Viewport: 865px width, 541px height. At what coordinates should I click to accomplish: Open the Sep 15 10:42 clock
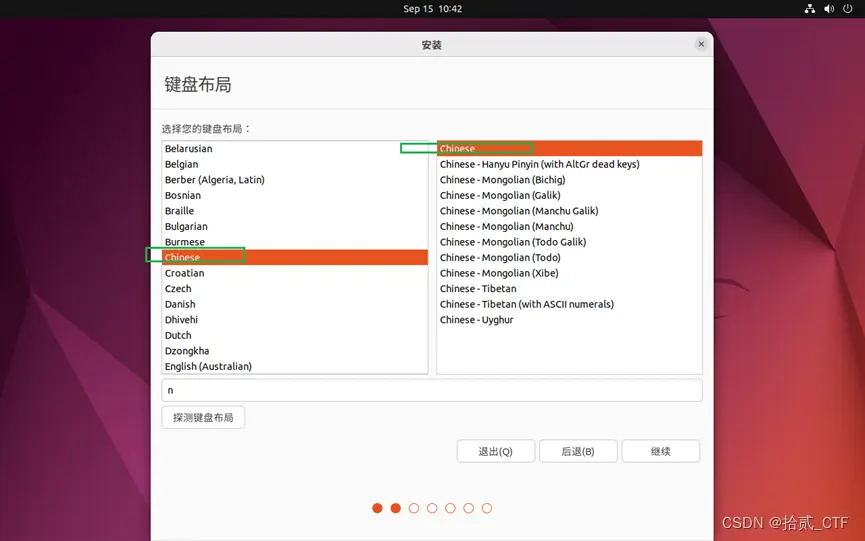pyautogui.click(x=432, y=9)
